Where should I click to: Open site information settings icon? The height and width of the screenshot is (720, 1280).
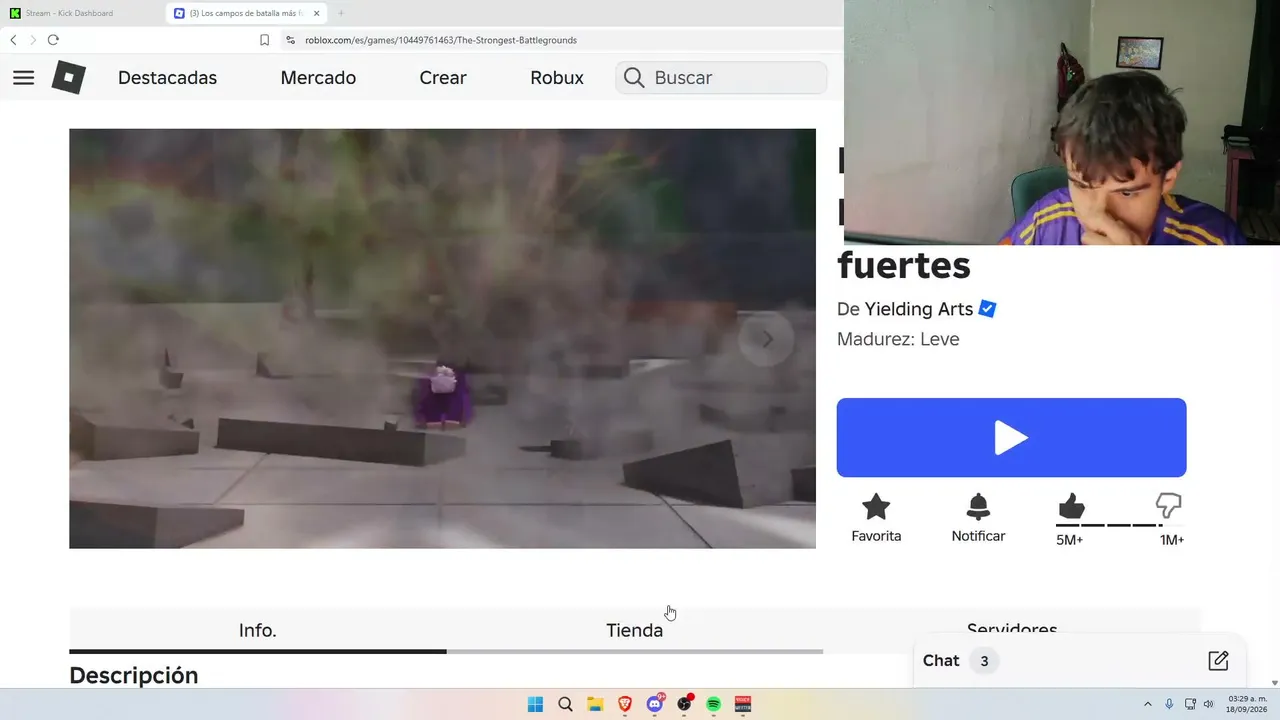tap(290, 40)
